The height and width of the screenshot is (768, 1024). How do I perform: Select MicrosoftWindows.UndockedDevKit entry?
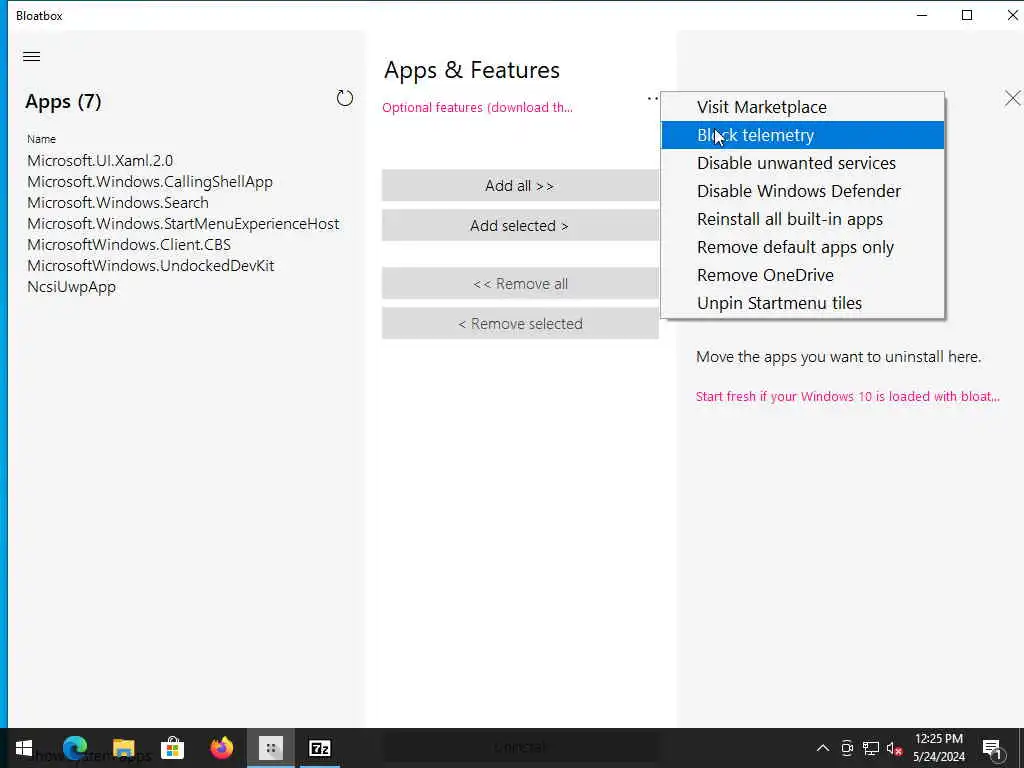150,265
